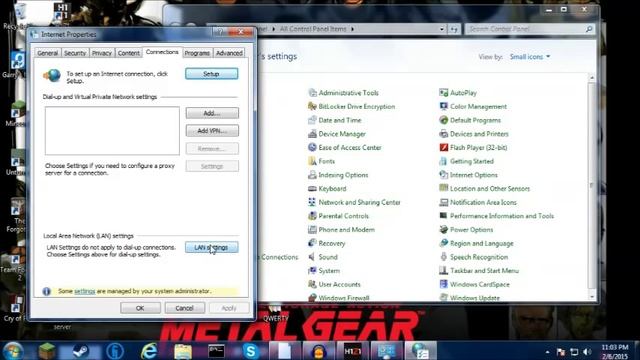640x360 pixels.
Task: Click Control Panel vertical scrollbar up arrow
Action: pyautogui.click(x=592, y=78)
